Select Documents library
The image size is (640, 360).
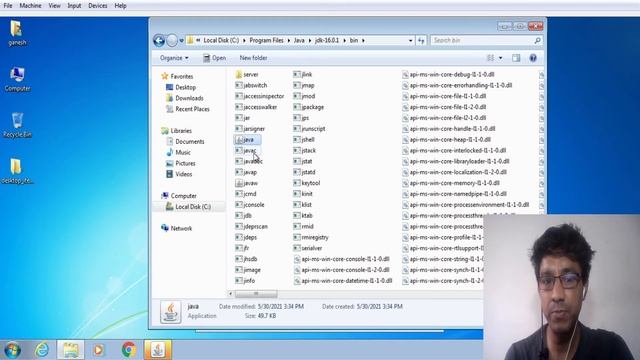(190, 142)
